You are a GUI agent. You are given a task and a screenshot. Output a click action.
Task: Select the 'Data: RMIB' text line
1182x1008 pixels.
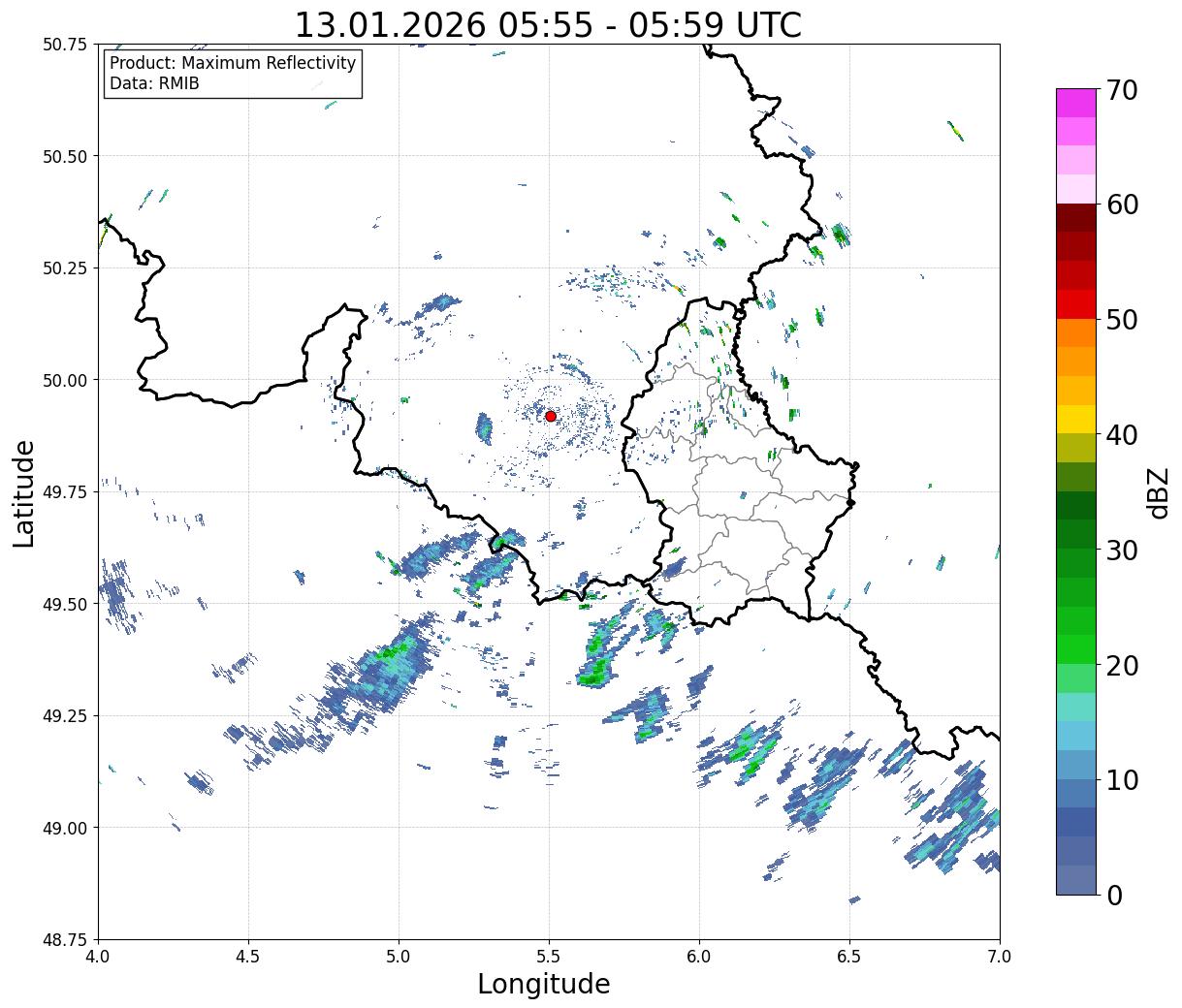pyautogui.click(x=154, y=84)
